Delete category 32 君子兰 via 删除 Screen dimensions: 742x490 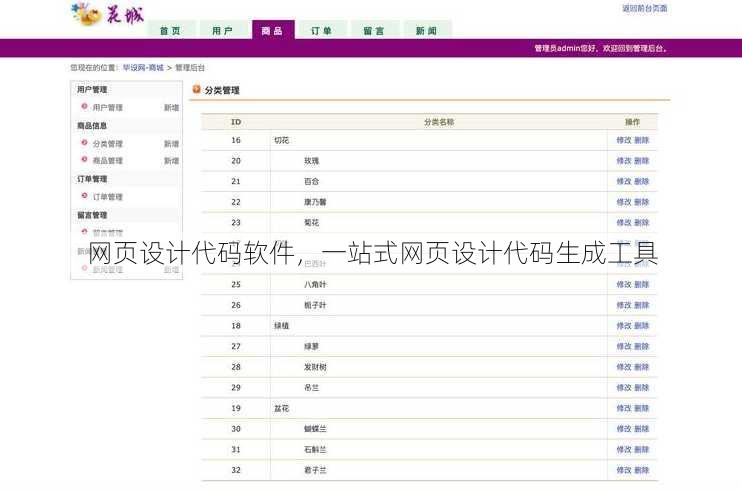tap(642, 470)
